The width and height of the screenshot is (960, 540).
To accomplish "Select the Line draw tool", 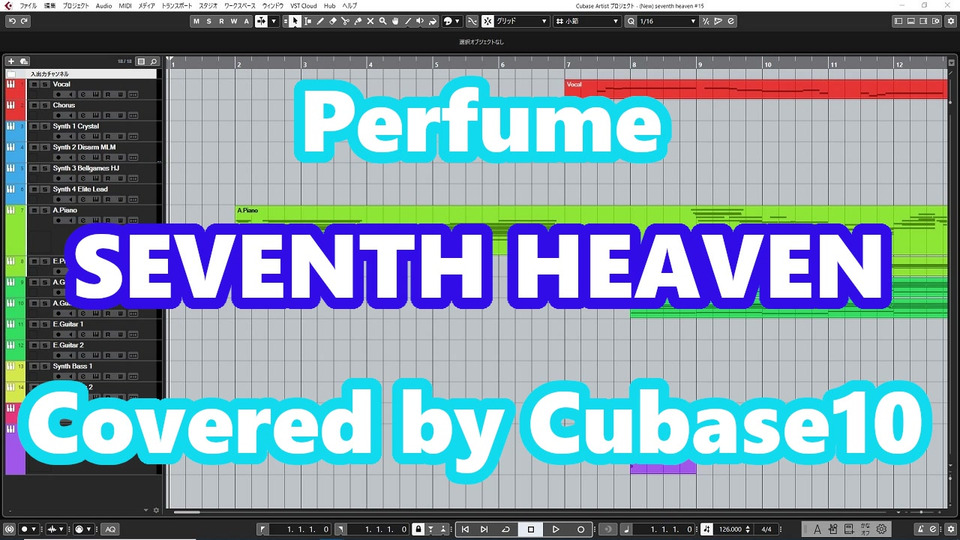I will (x=408, y=21).
